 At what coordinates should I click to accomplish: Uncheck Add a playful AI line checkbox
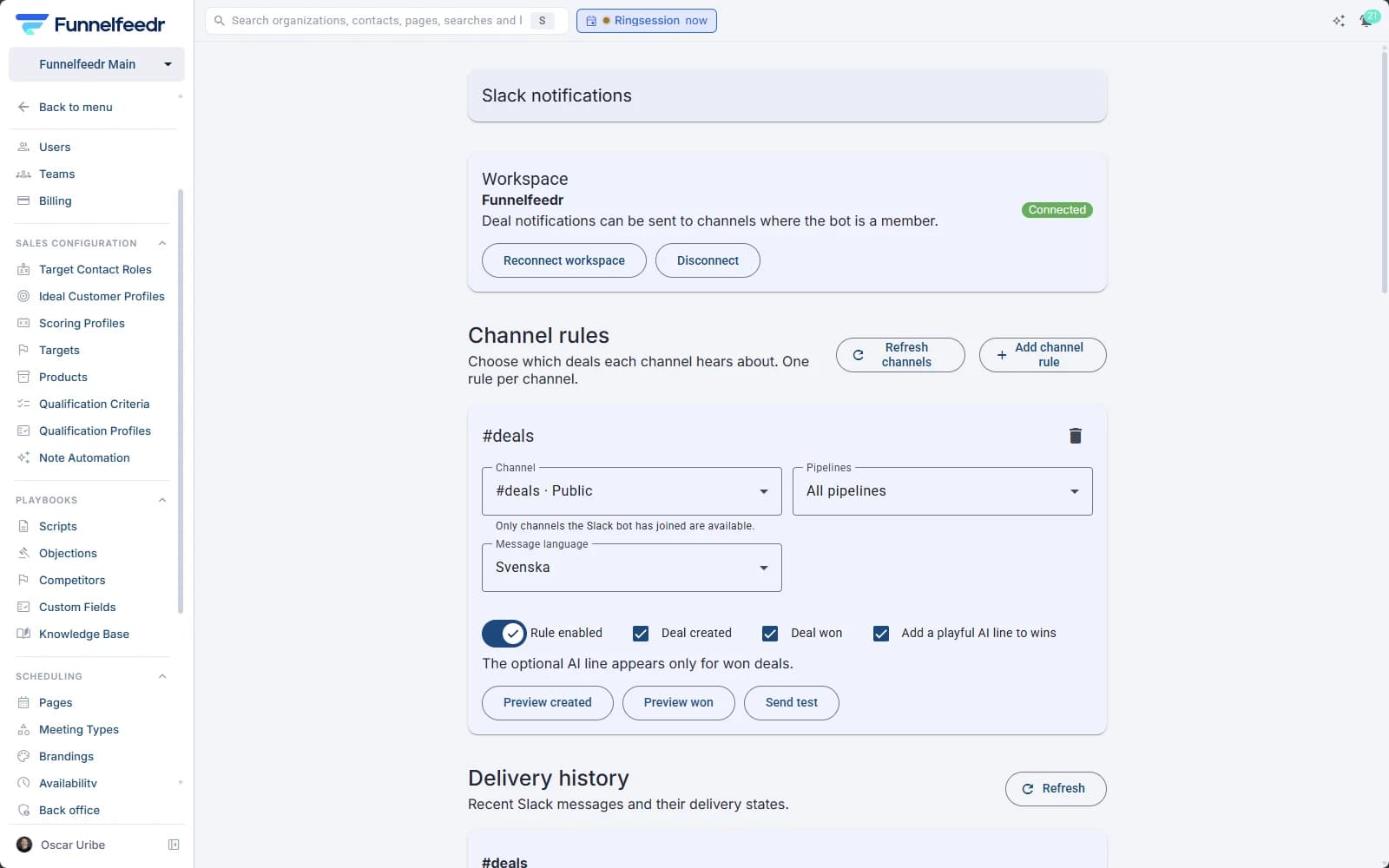pos(881,634)
